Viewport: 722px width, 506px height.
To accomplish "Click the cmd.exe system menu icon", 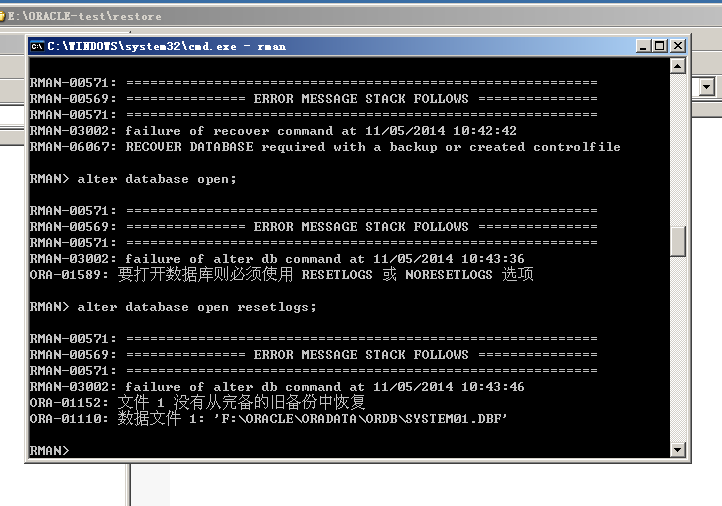I will coord(37,46).
